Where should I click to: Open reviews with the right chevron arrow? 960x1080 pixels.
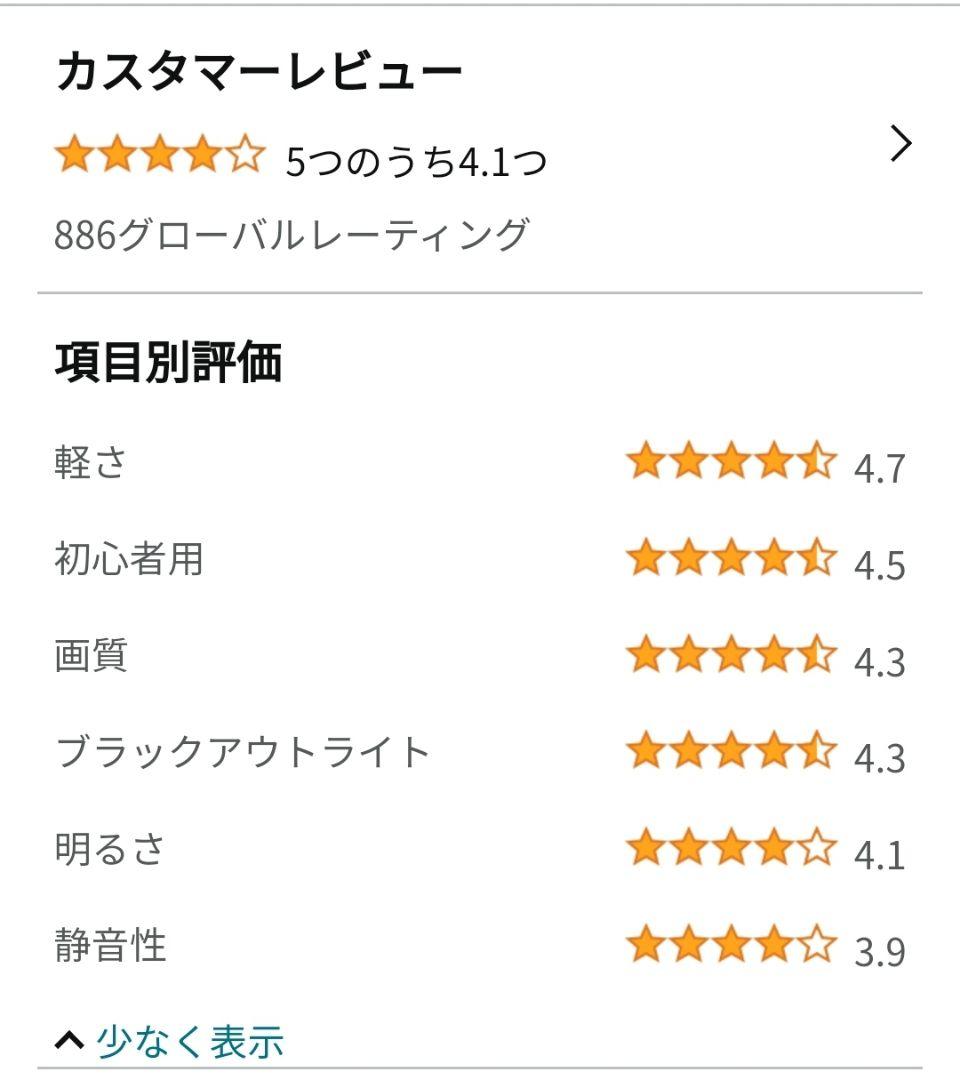(x=901, y=146)
